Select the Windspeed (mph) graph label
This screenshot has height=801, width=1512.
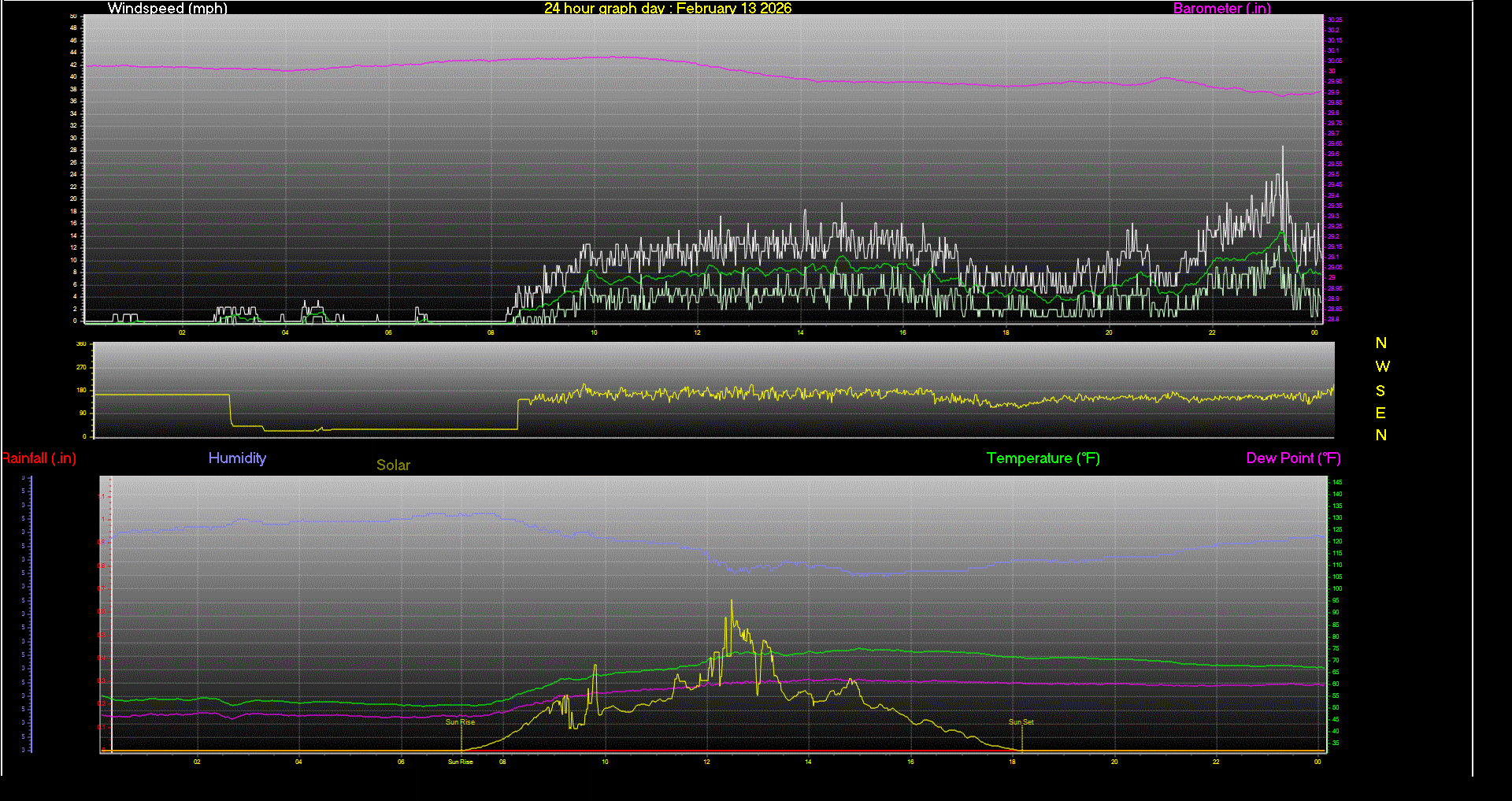pos(167,9)
